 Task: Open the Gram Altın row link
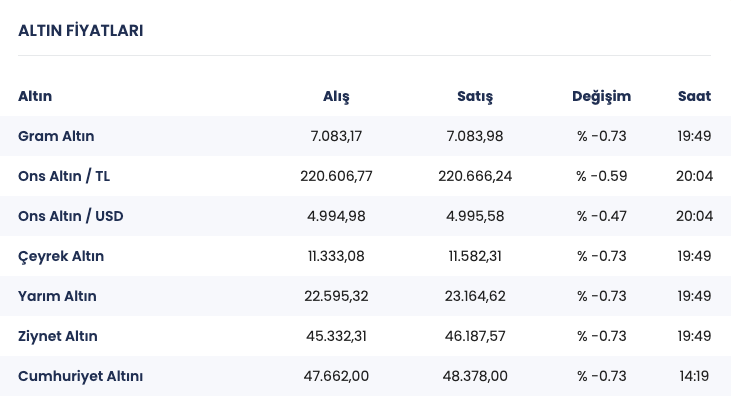56,136
